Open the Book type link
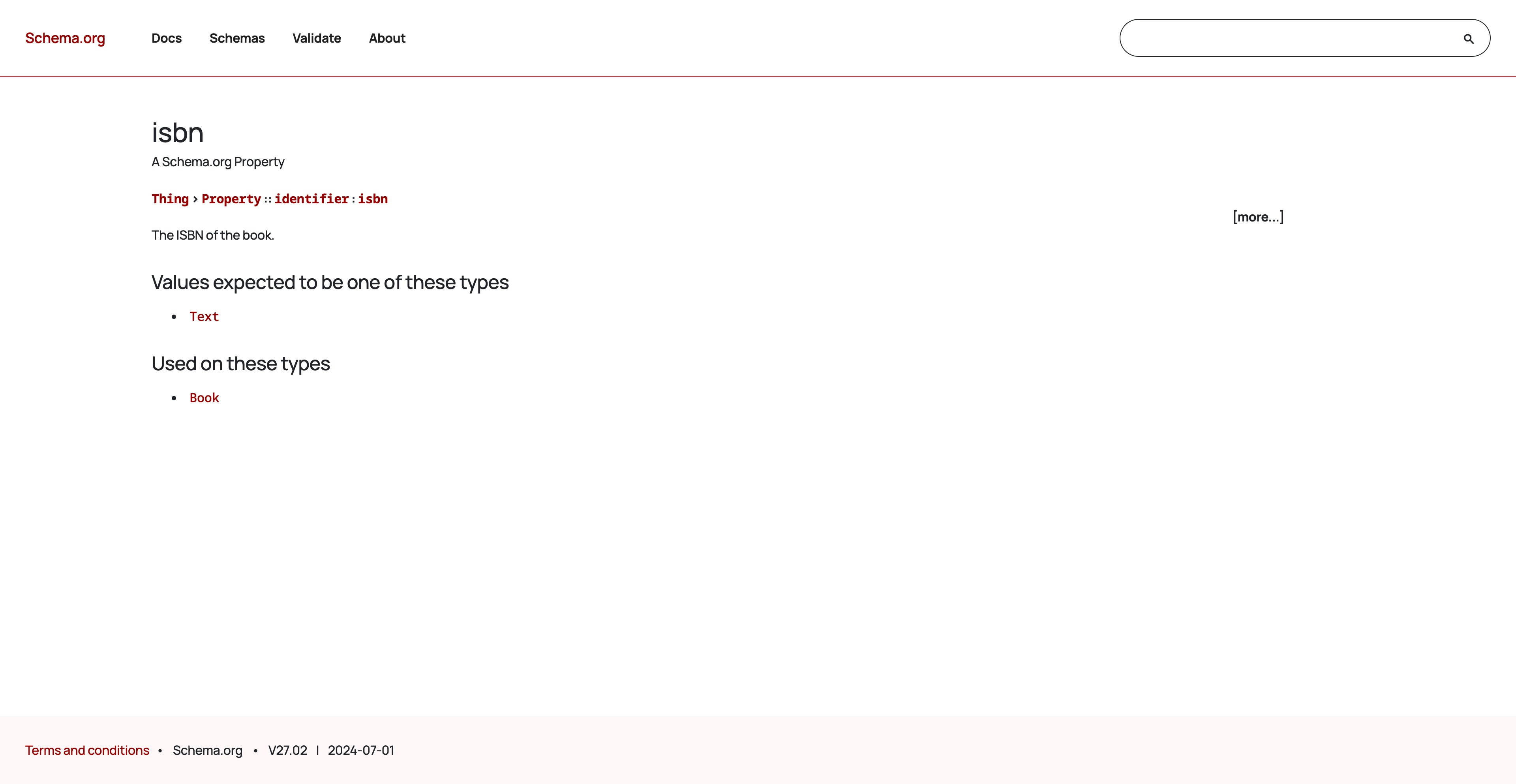Image resolution: width=1516 pixels, height=784 pixels. pos(204,398)
